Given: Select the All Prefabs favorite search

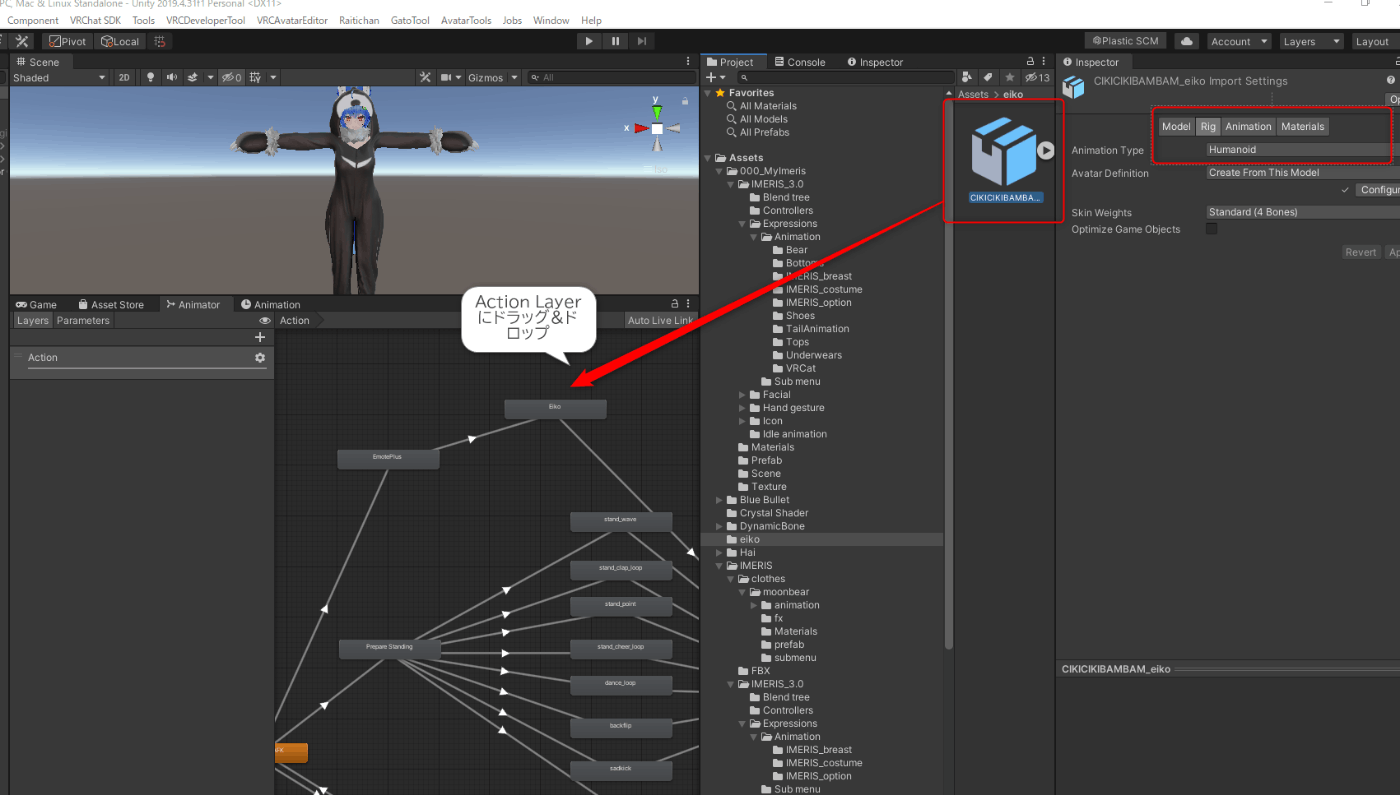Looking at the screenshot, I should click(764, 132).
